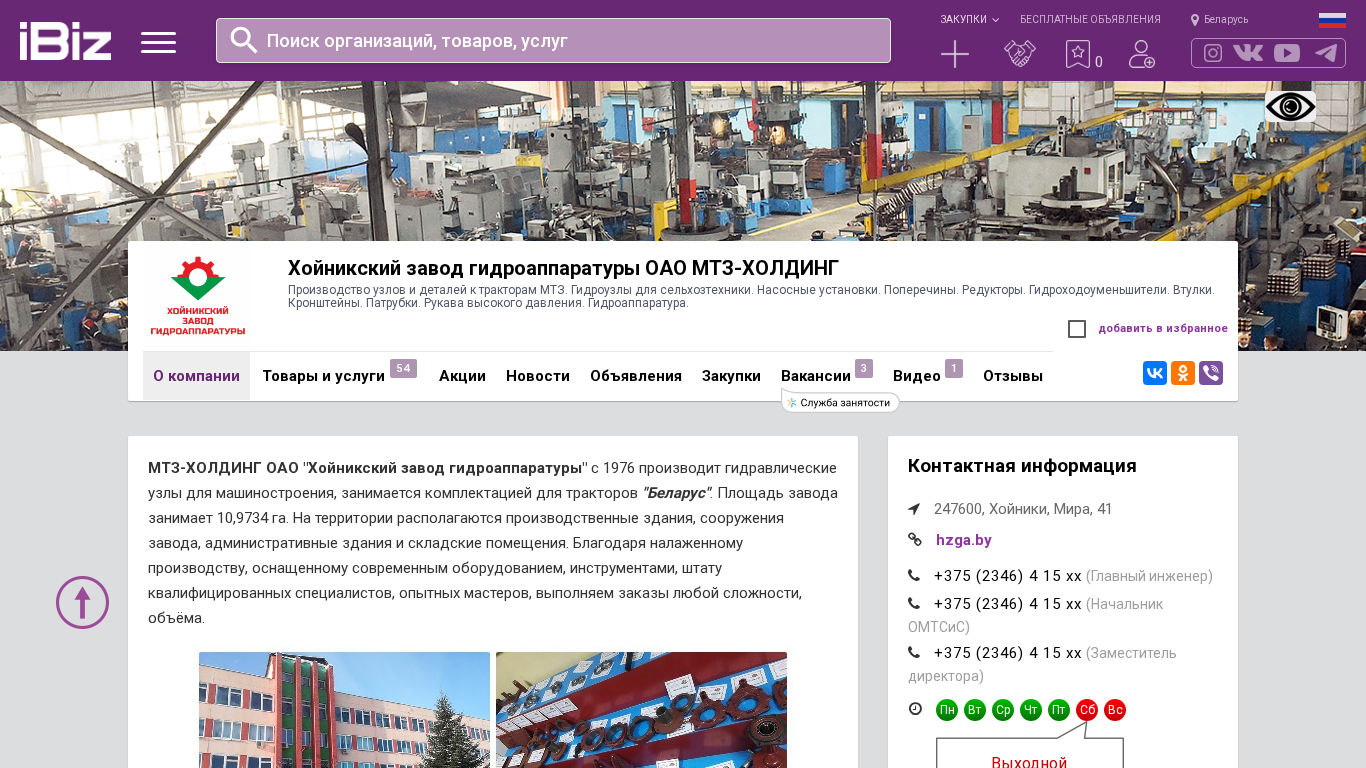Open the factory building photo thumbnail
Image resolution: width=1366 pixels, height=768 pixels.
[344, 710]
